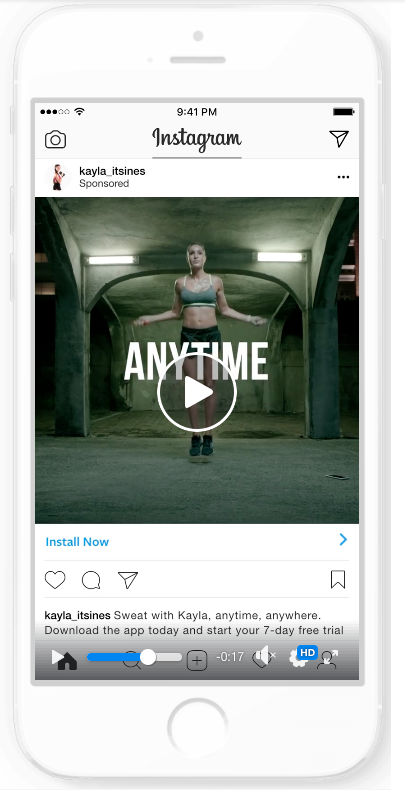Click small play button in video bar
The height and width of the screenshot is (790, 405).
tap(58, 657)
